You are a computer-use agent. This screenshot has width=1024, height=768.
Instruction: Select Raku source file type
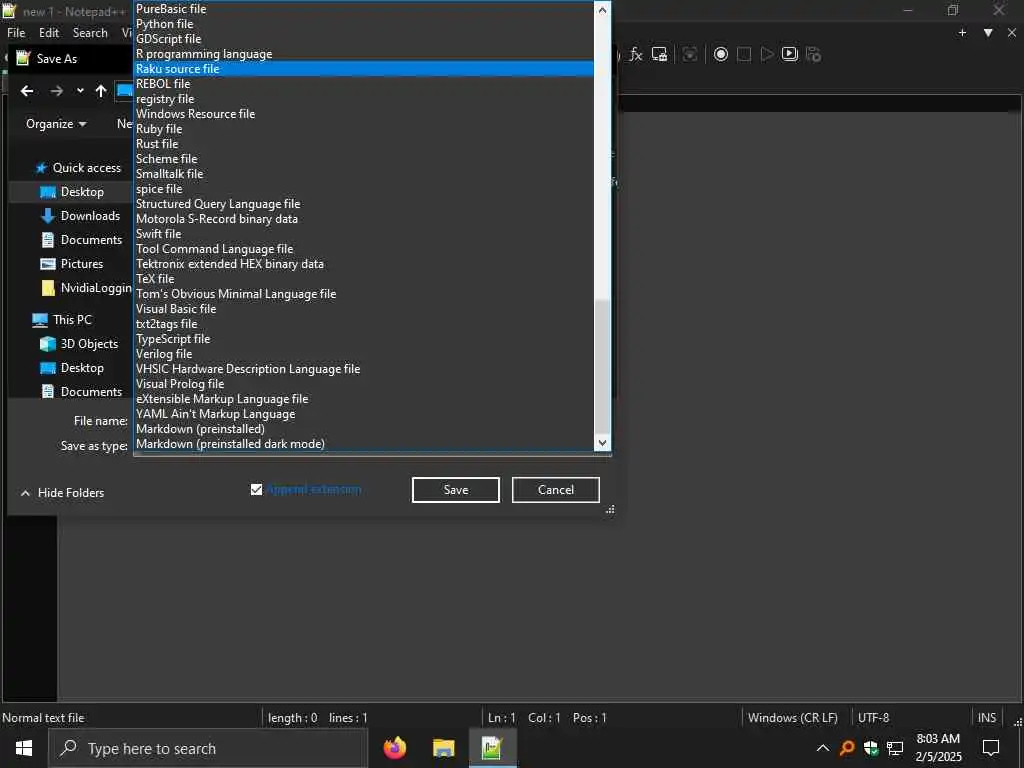[x=364, y=69]
